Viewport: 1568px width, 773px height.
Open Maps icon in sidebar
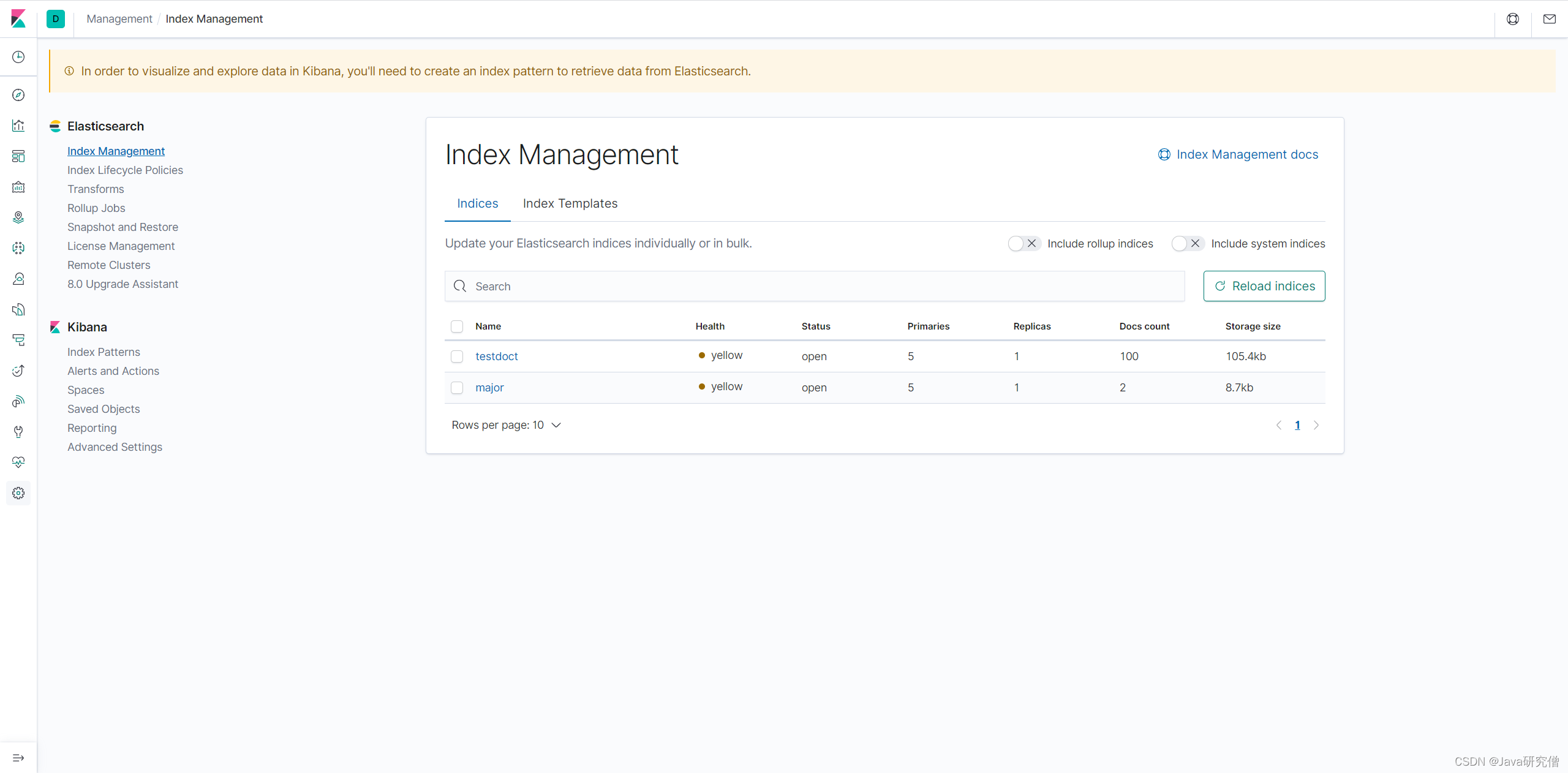pyautogui.click(x=18, y=217)
